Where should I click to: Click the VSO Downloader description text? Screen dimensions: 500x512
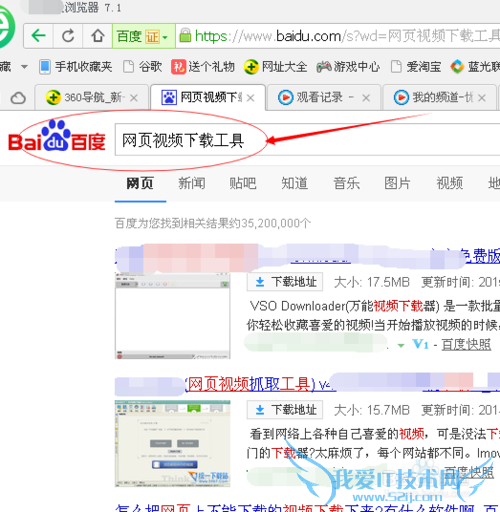click(373, 315)
